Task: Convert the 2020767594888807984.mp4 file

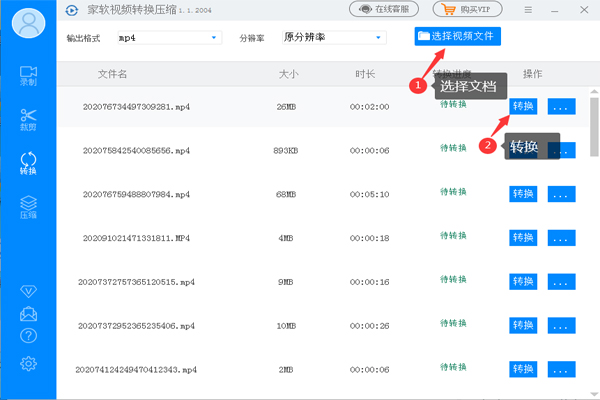Action: pos(523,194)
